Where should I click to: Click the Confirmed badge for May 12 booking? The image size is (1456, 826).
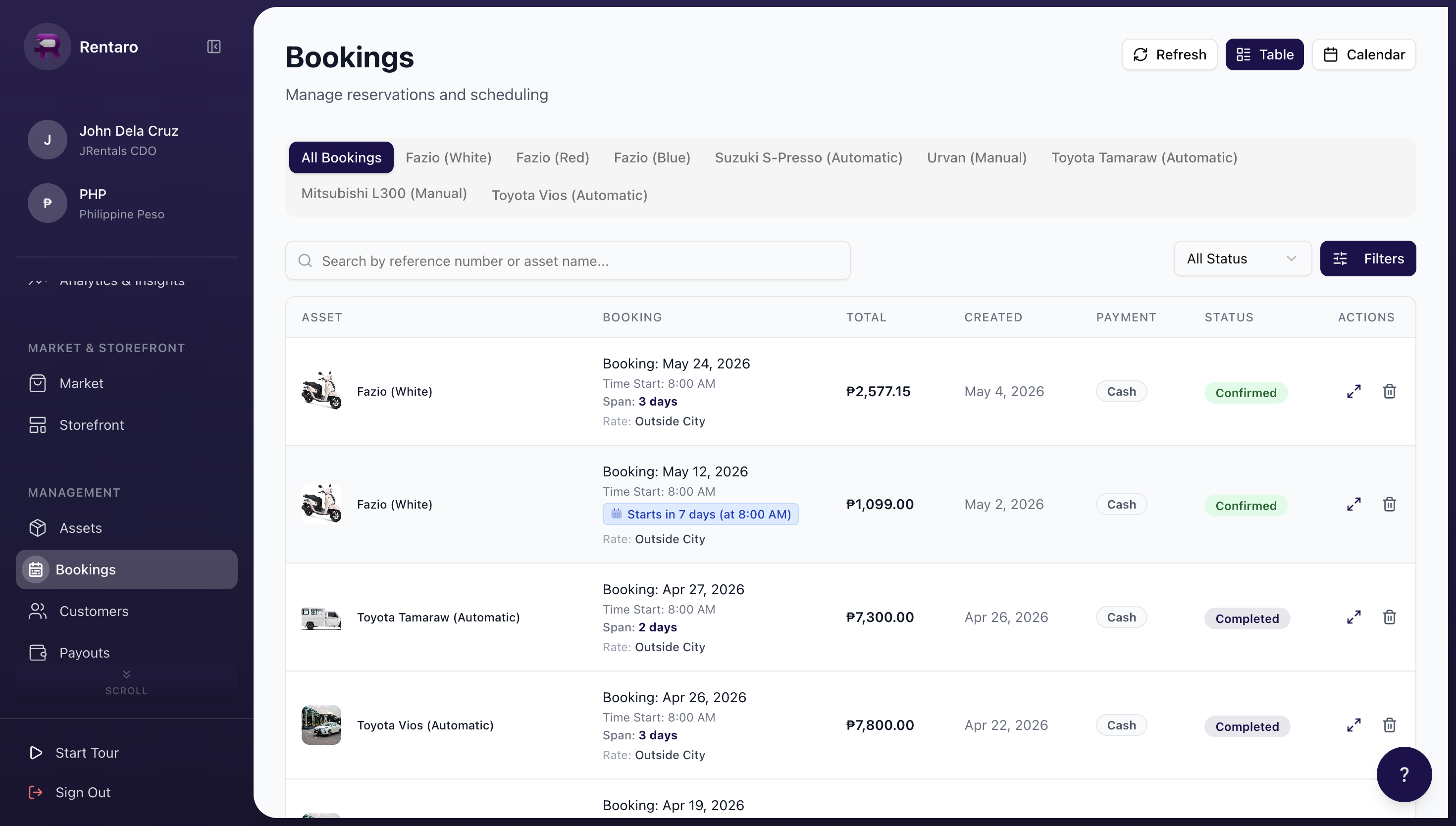tap(1246, 506)
